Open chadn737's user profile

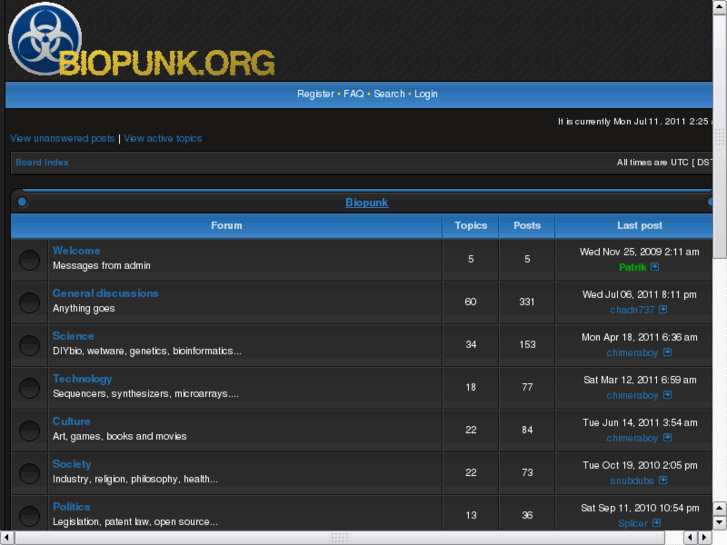[x=632, y=310]
